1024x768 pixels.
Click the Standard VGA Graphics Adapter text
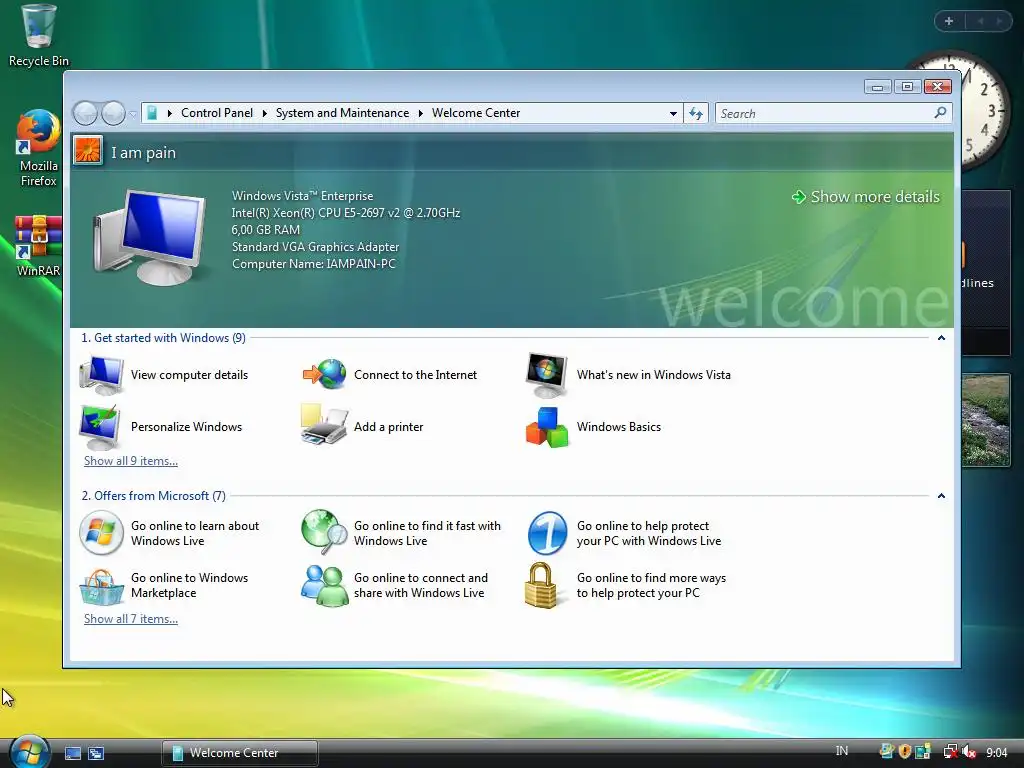(315, 247)
